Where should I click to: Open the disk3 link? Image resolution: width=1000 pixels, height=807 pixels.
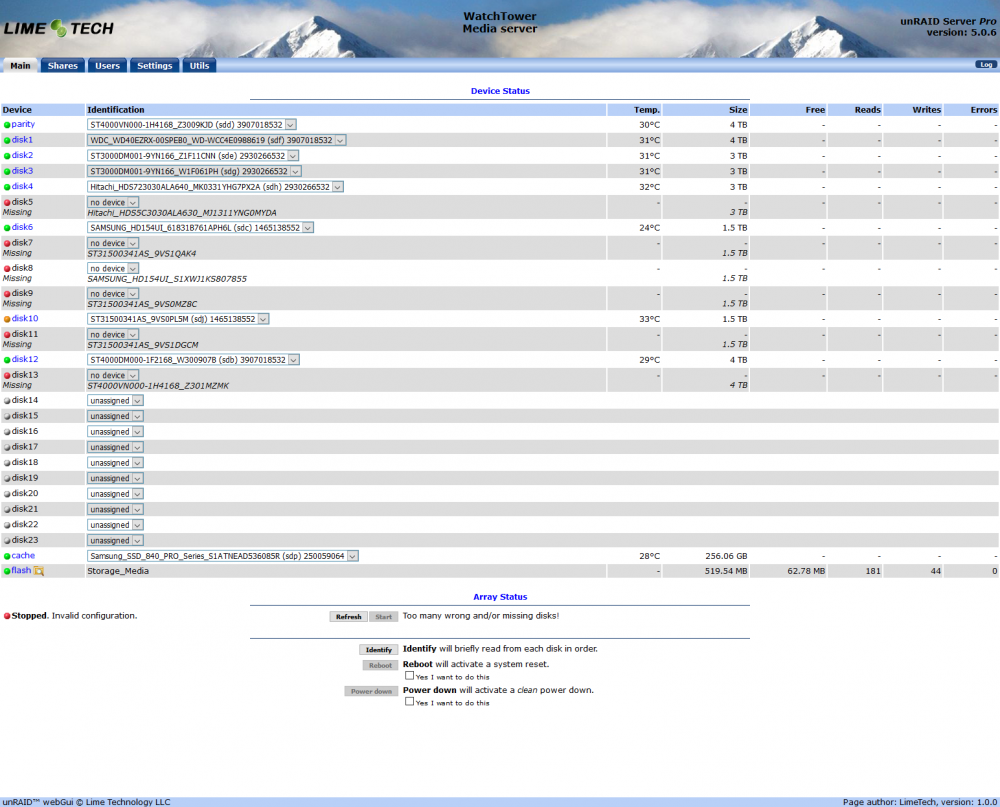pyautogui.click(x=22, y=171)
